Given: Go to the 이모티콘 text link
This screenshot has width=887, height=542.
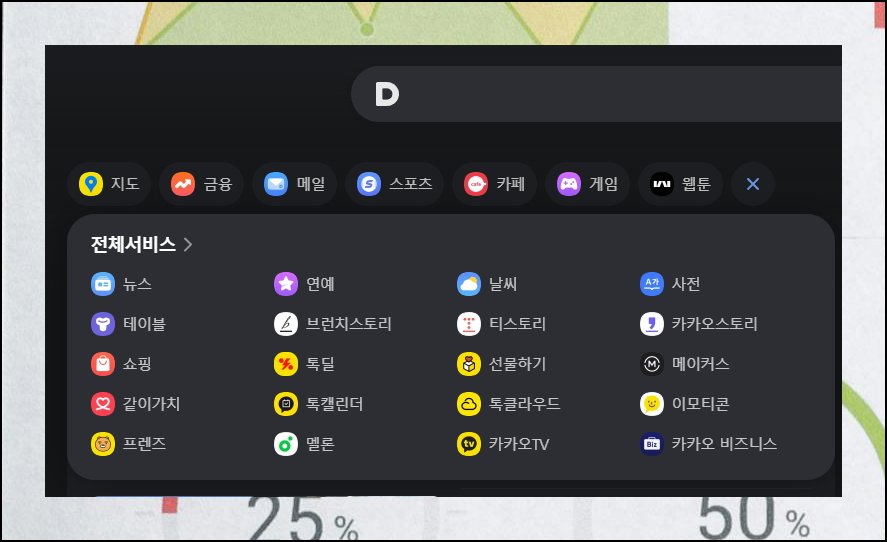Looking at the screenshot, I should point(700,404).
